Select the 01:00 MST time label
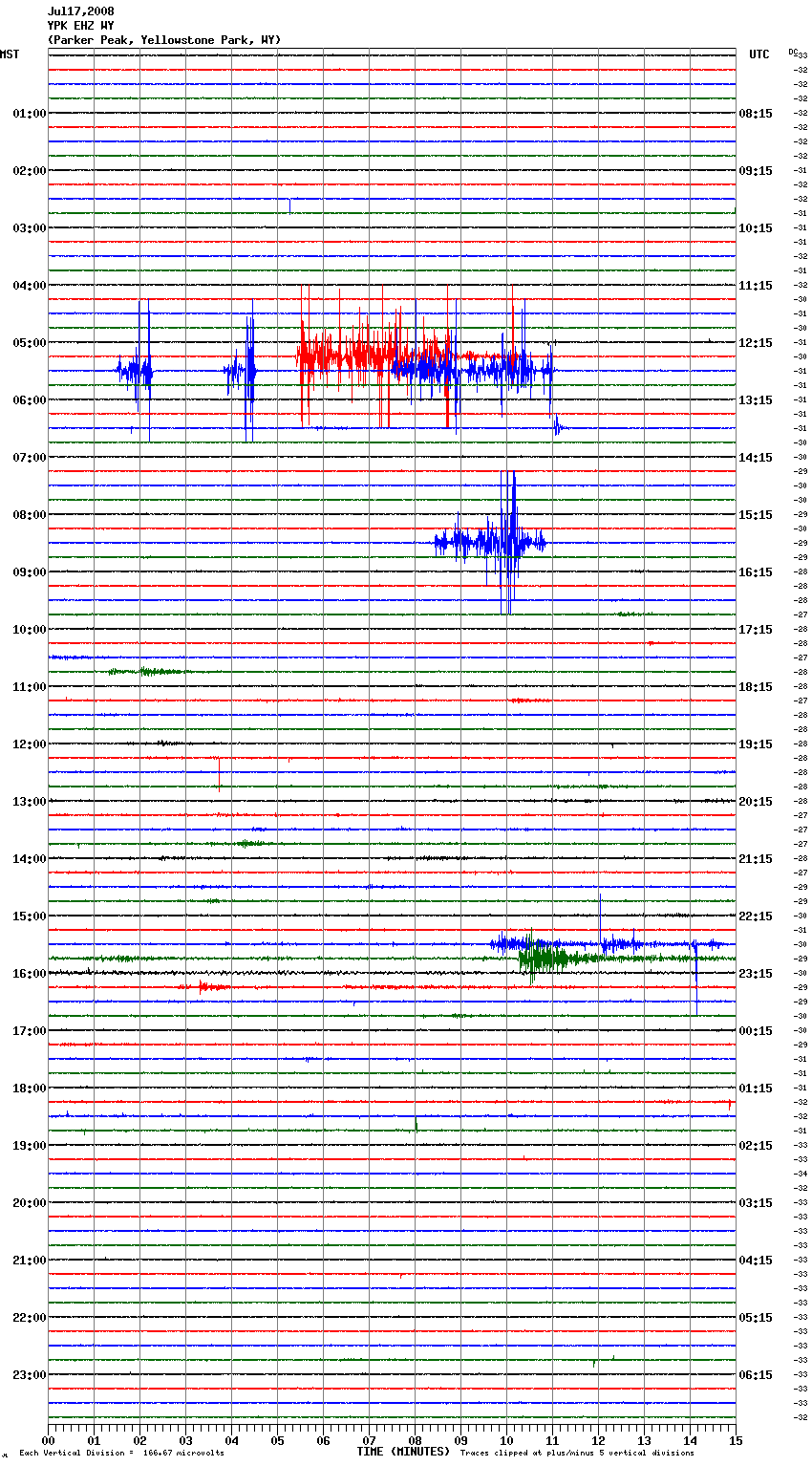This screenshot has width=812, height=1466. click(29, 114)
